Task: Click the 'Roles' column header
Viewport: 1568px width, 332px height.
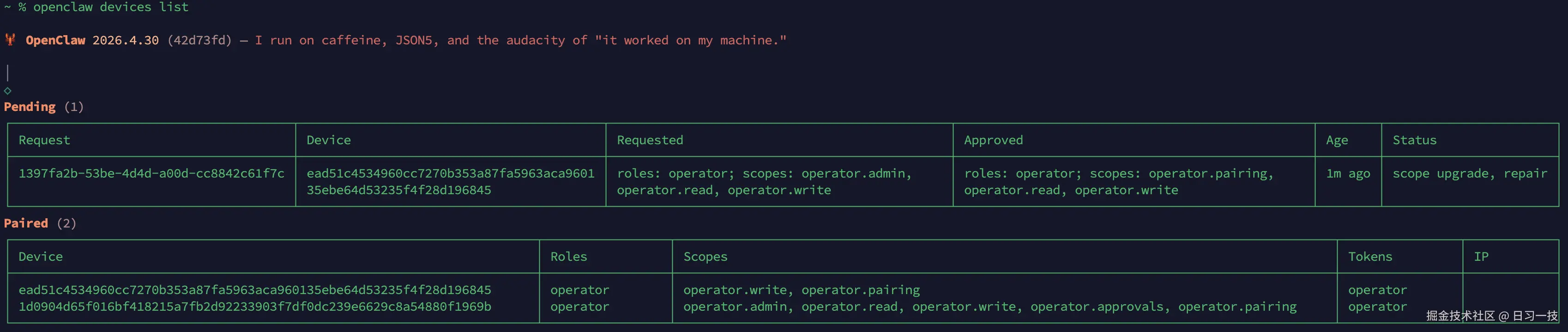Action: coord(568,257)
